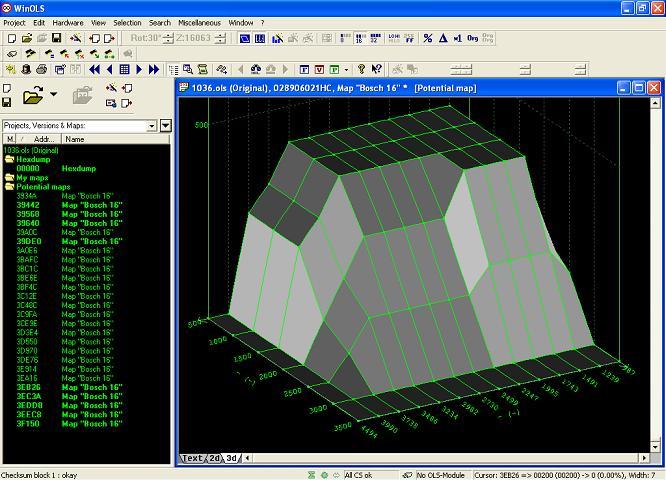Click the black arrow button beside the combo box
Viewport: 666px width, 480px height.
(166, 126)
